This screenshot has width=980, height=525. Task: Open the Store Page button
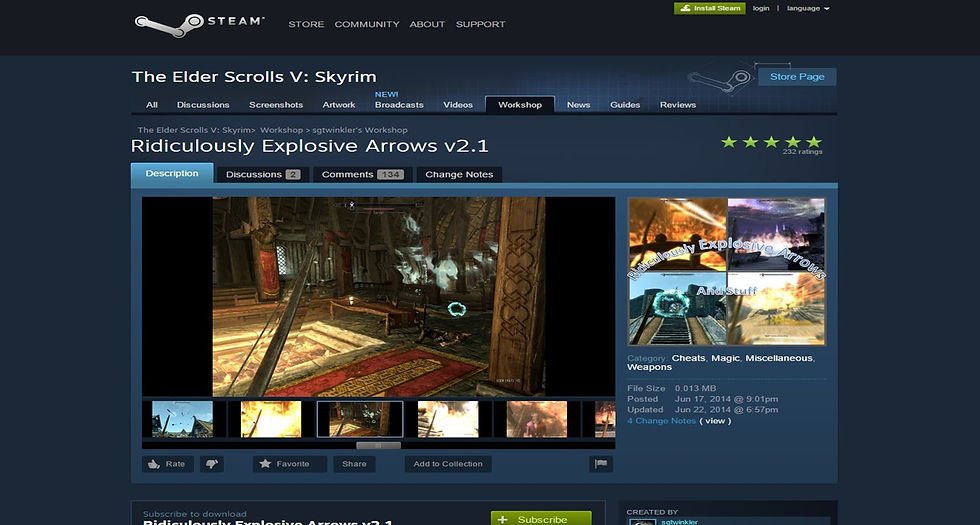[x=797, y=77]
